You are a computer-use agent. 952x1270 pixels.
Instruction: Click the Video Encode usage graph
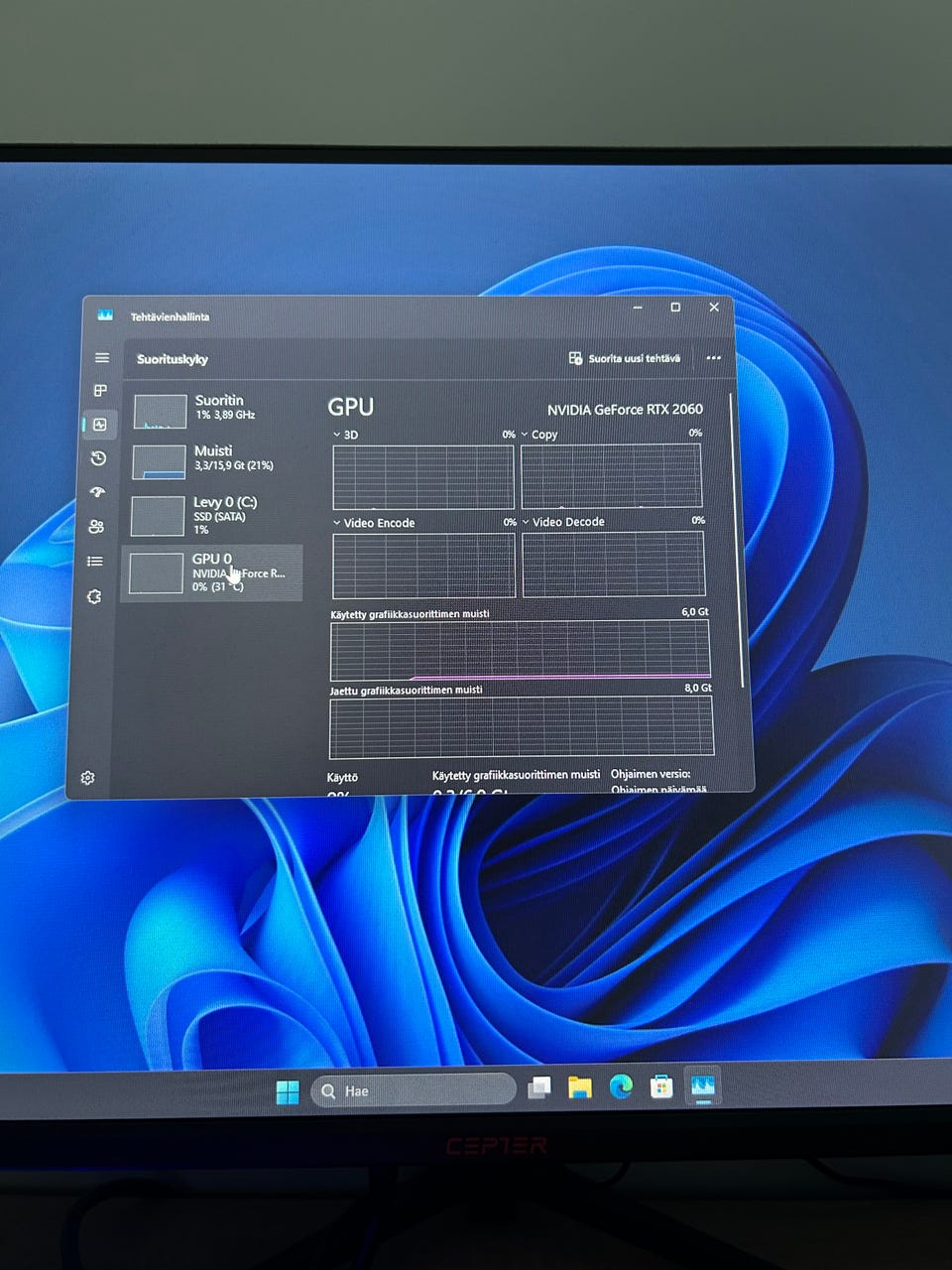[x=423, y=565]
